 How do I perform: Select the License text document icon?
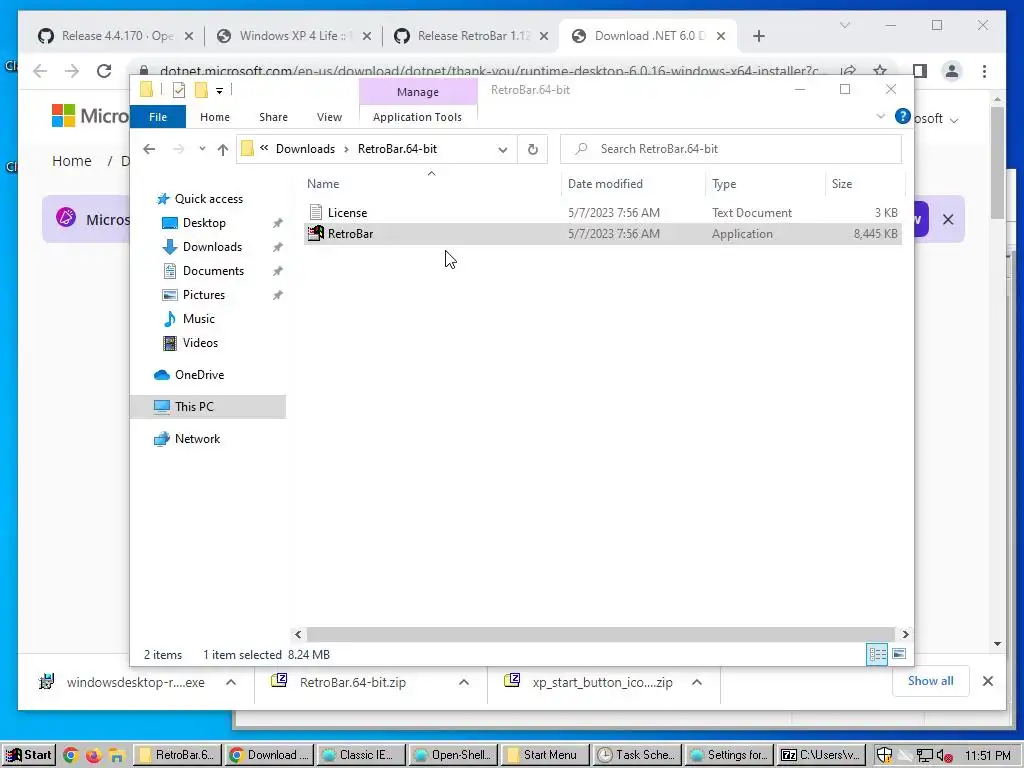point(316,212)
